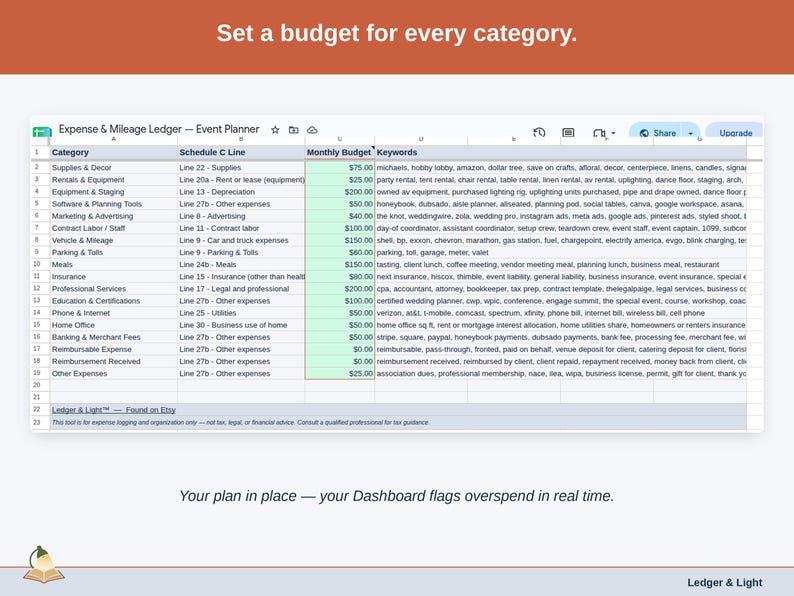
Task: Select the Reimbursement Received cell
Action: pos(113,362)
